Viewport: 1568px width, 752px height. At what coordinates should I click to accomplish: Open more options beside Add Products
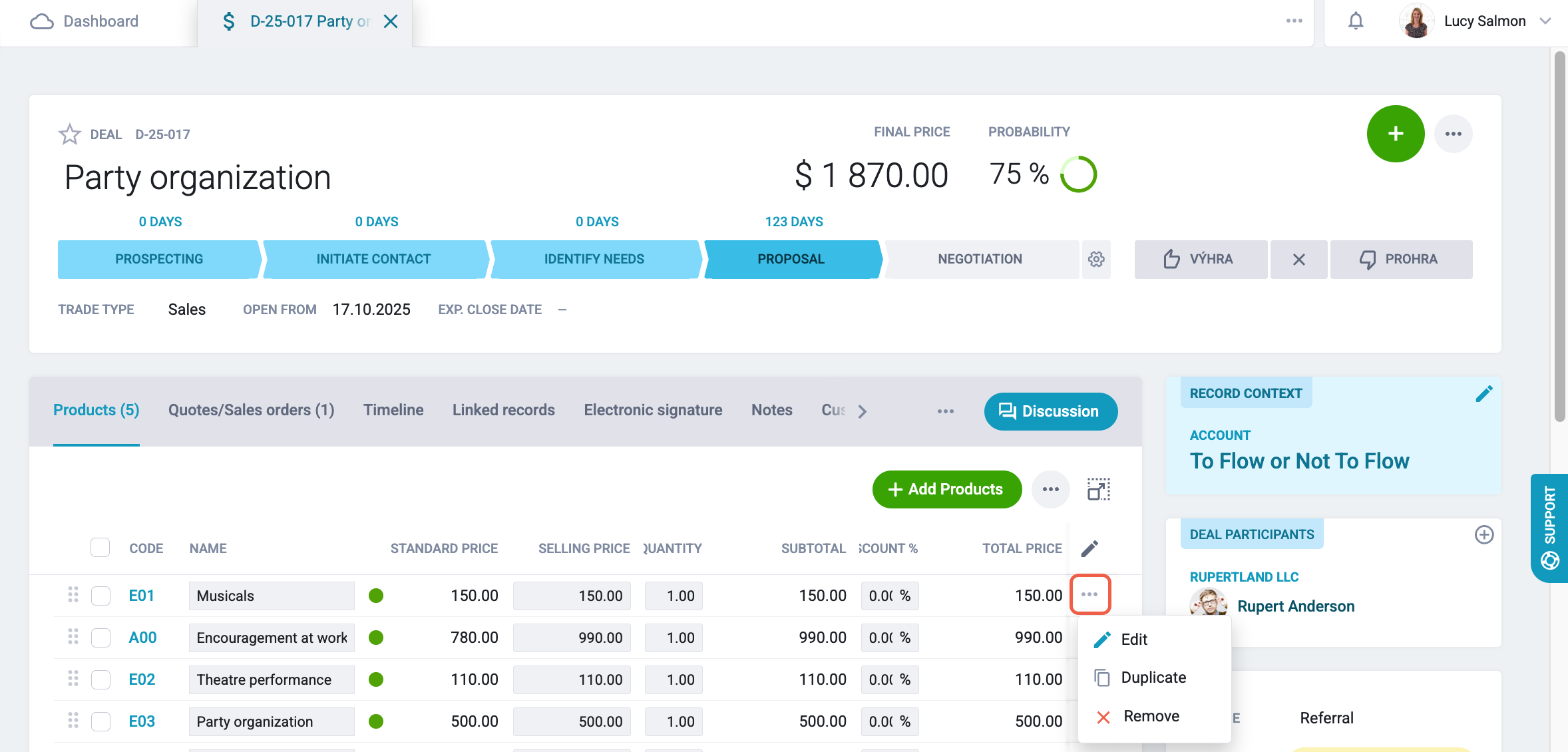[x=1051, y=489]
